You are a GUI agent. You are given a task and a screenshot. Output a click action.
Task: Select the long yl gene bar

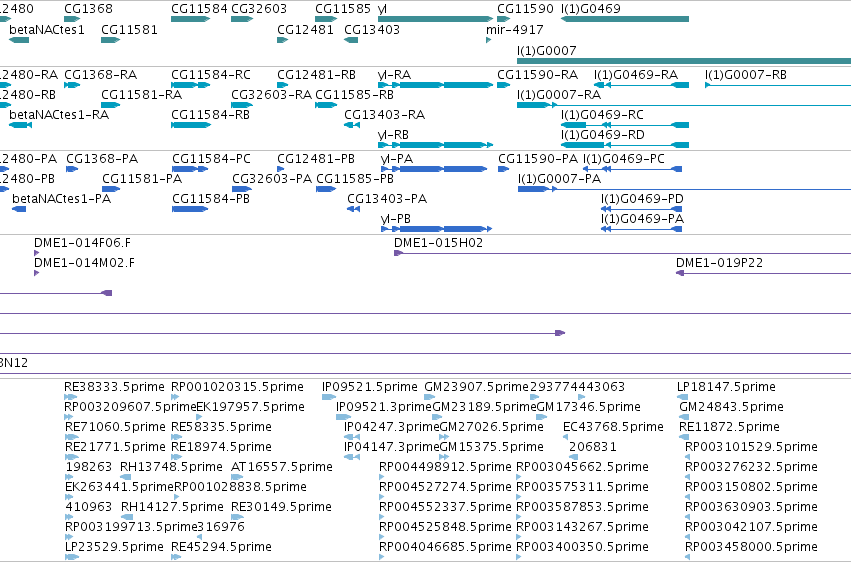click(x=435, y=19)
